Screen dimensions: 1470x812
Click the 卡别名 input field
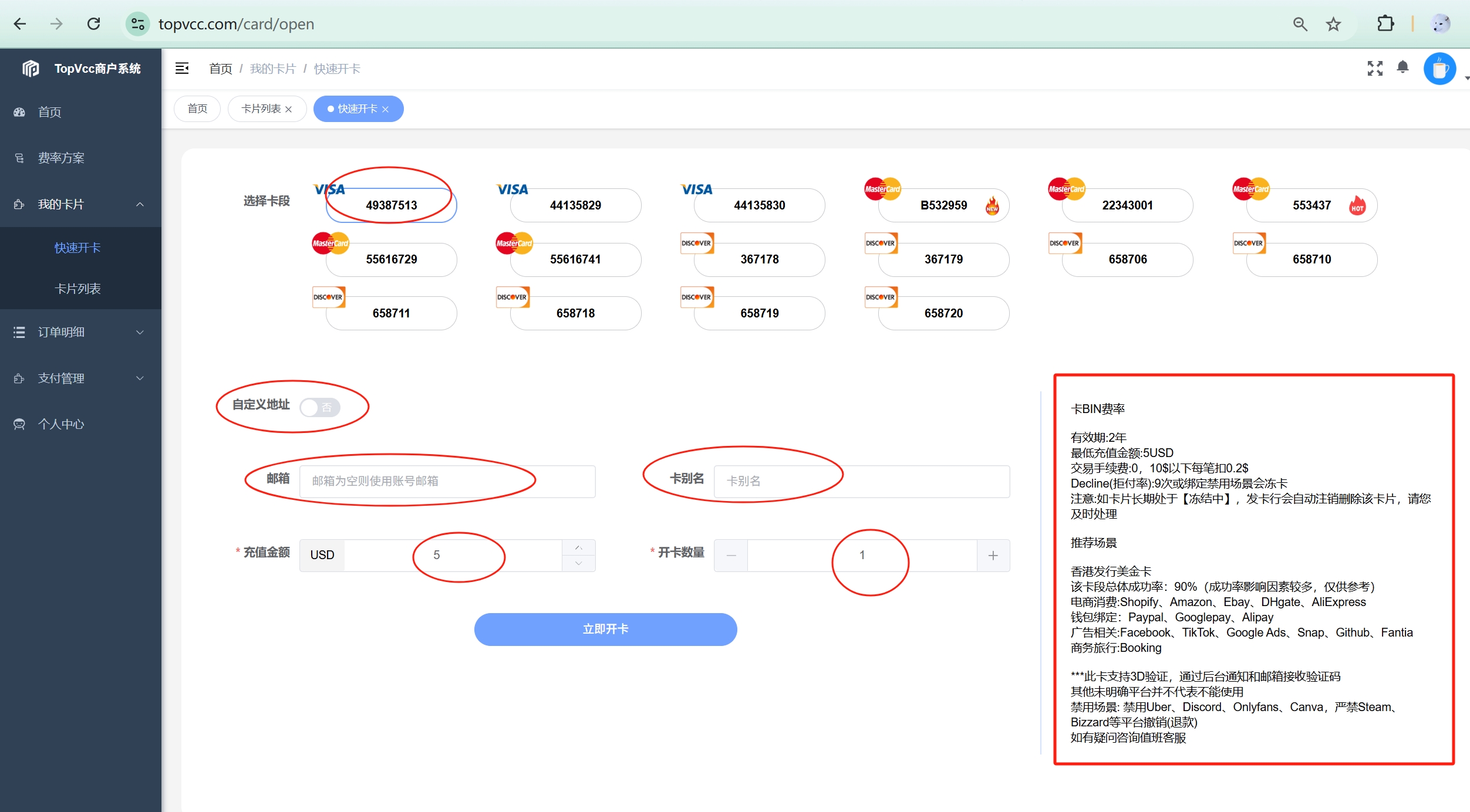point(861,481)
